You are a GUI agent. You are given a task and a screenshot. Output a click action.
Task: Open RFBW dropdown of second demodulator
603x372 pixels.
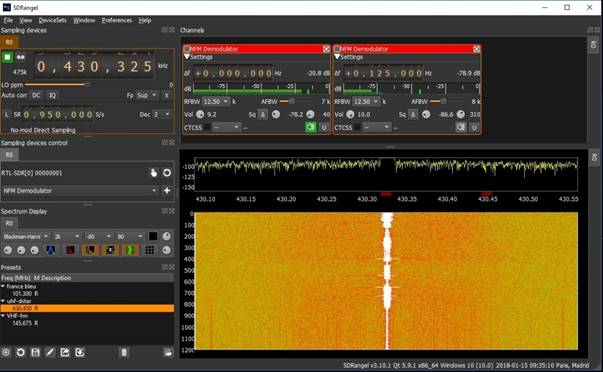pos(366,102)
